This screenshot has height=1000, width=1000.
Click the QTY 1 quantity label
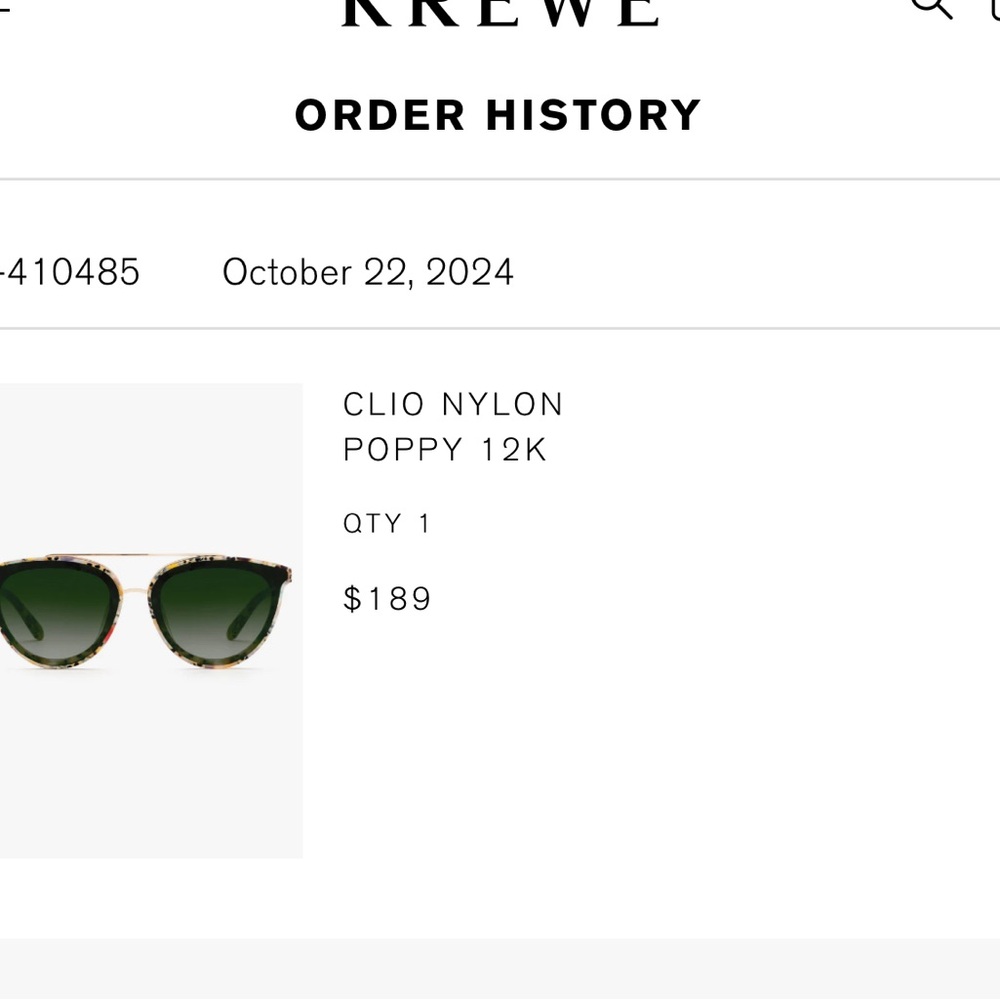coord(386,524)
